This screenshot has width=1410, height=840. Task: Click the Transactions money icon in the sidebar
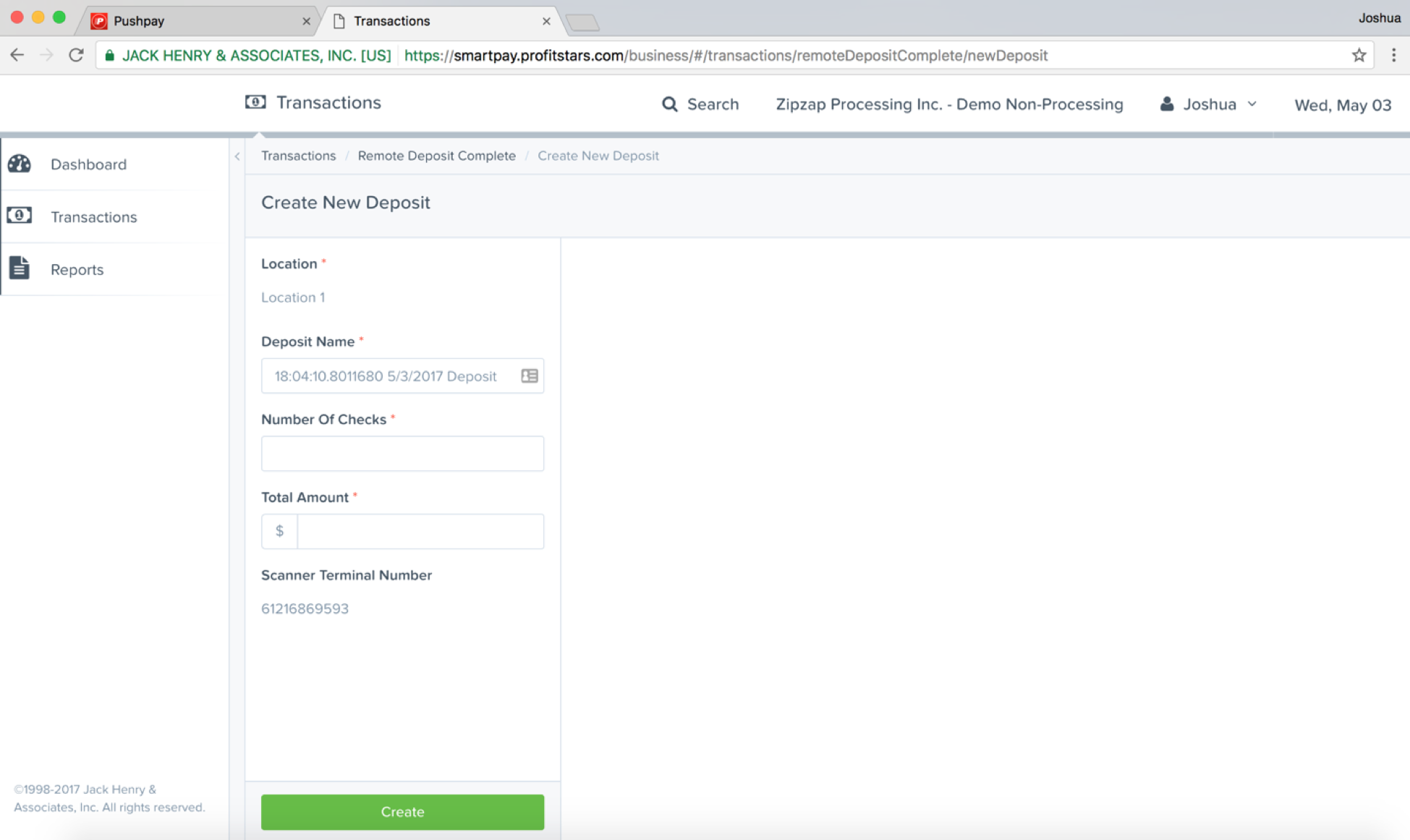(x=20, y=215)
